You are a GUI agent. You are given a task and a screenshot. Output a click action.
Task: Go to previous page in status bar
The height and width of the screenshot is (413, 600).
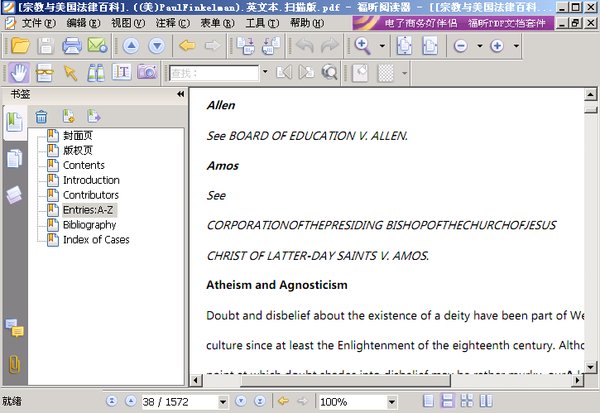(x=130, y=401)
